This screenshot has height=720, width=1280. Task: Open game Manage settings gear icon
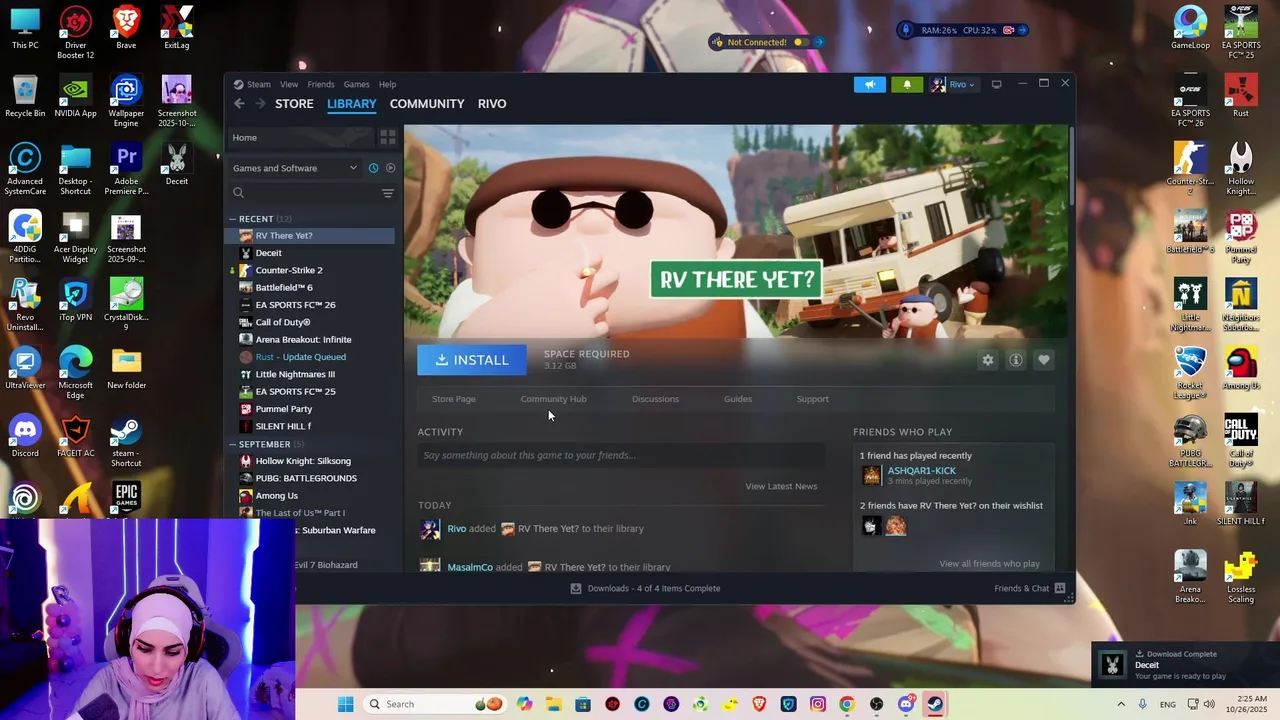988,360
